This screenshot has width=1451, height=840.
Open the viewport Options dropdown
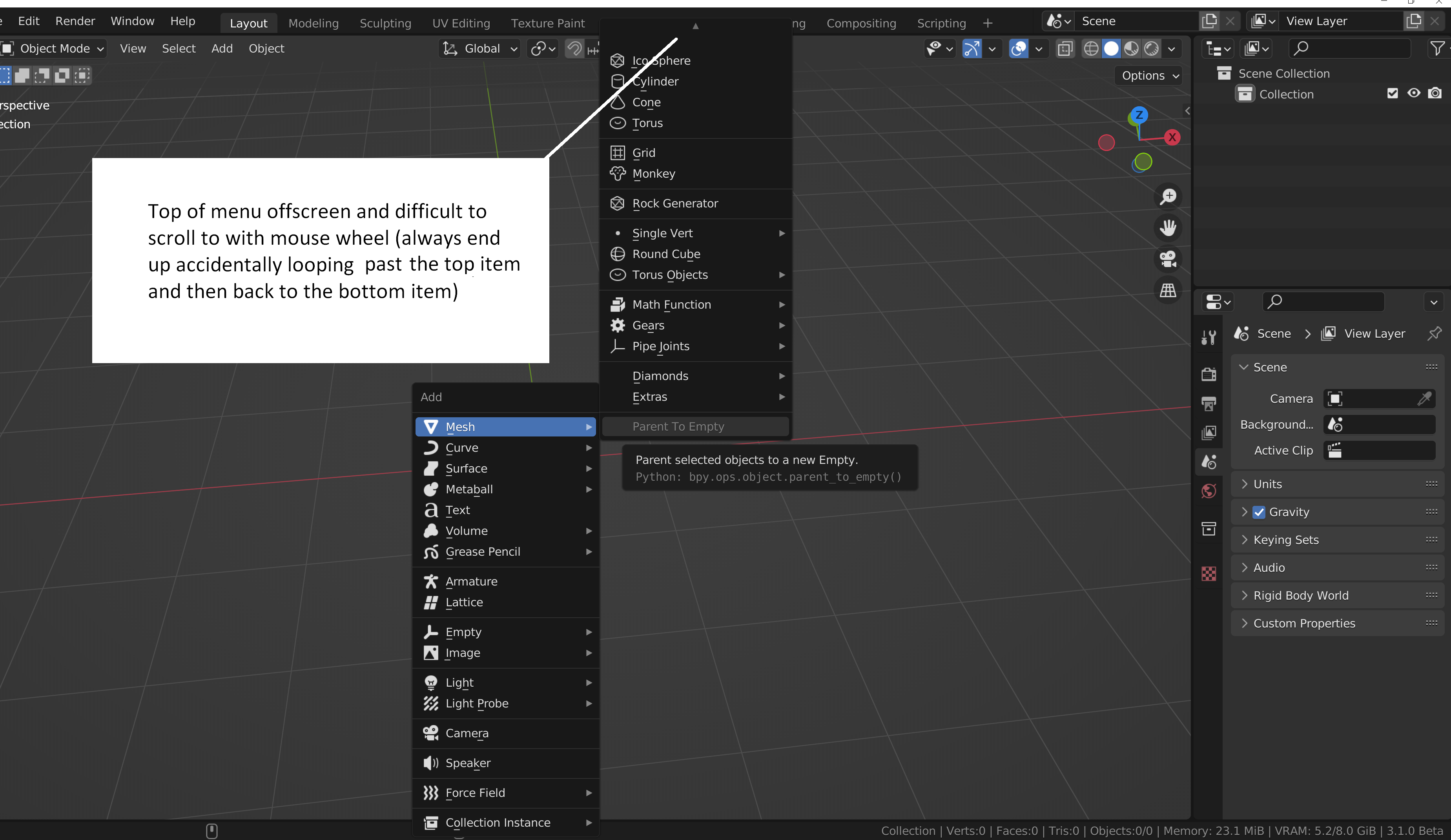click(x=1149, y=75)
